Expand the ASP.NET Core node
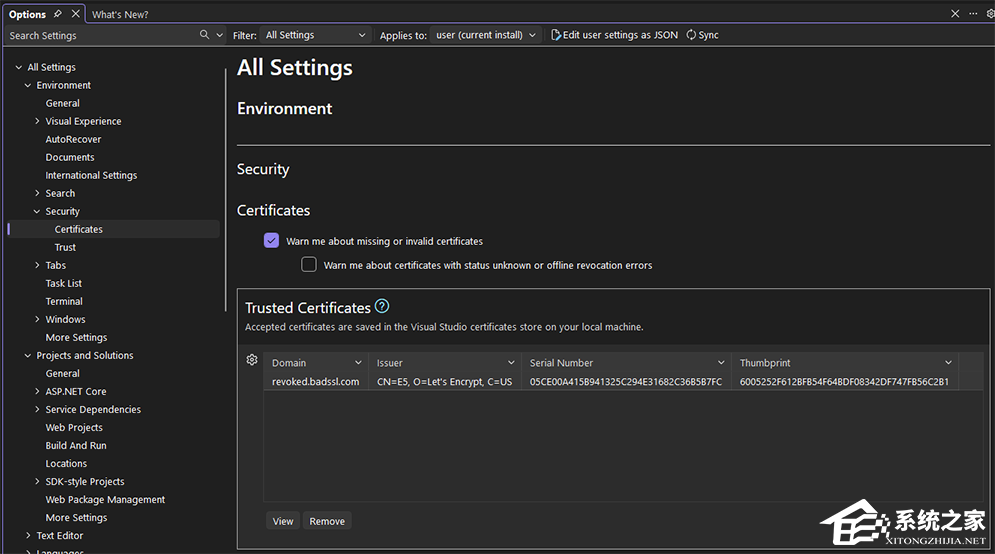Image resolution: width=995 pixels, height=554 pixels. tap(37, 392)
